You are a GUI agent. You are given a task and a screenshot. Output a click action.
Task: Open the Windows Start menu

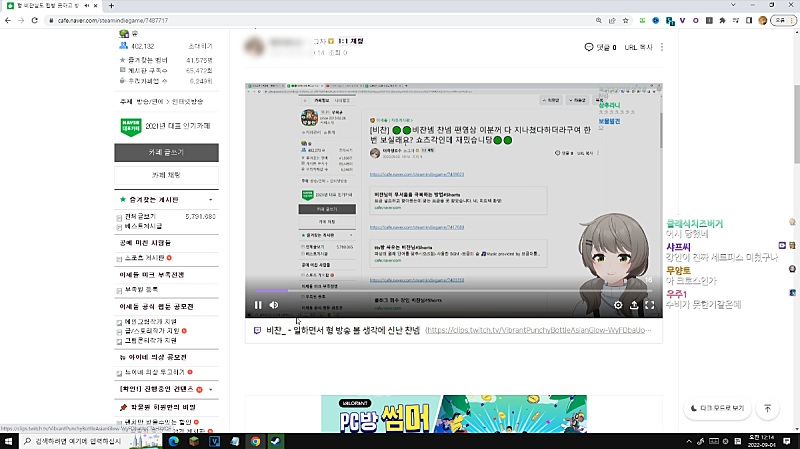point(8,441)
